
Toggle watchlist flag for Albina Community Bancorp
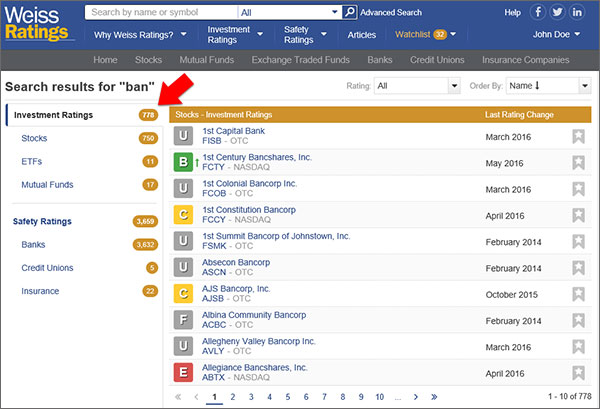(x=579, y=319)
